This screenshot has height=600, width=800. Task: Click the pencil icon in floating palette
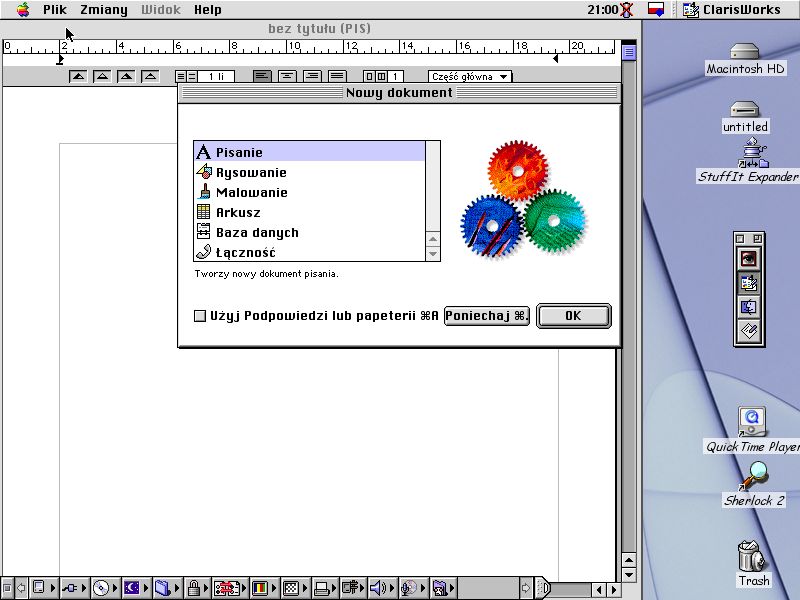click(x=749, y=331)
